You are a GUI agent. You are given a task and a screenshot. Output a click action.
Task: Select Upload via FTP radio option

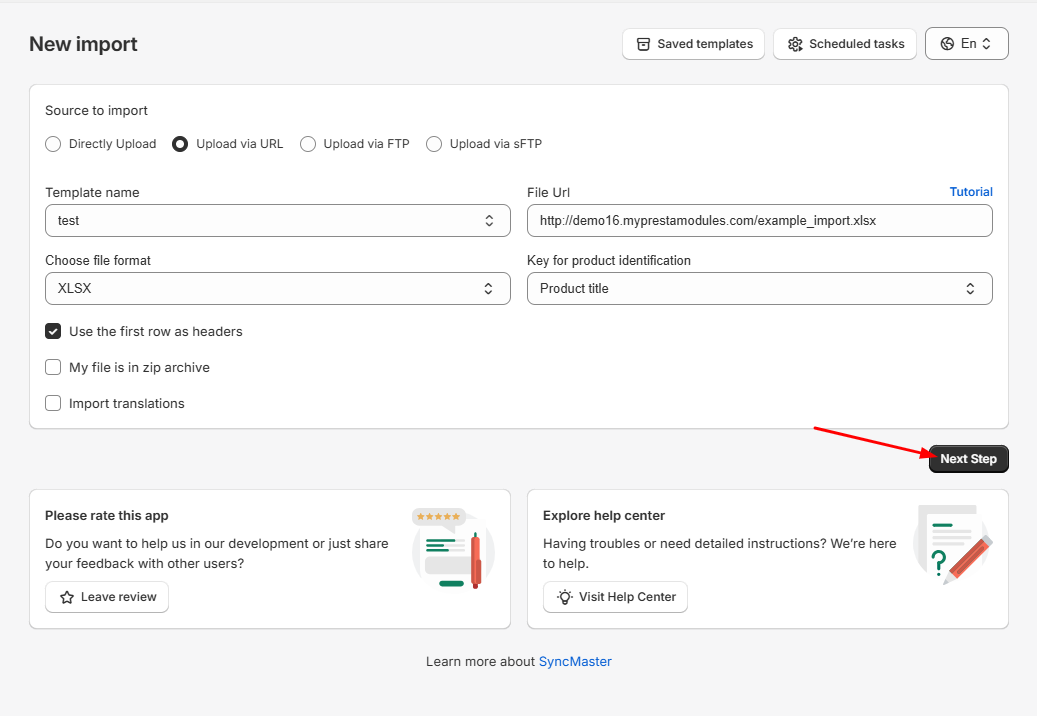[308, 144]
